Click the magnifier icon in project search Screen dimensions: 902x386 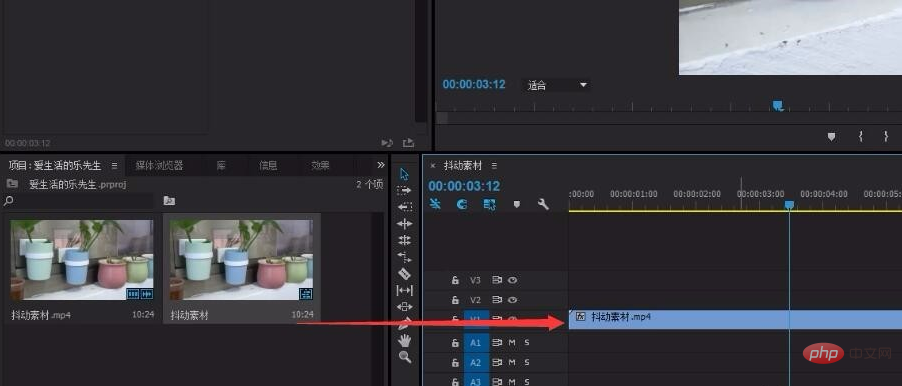tap(9, 201)
